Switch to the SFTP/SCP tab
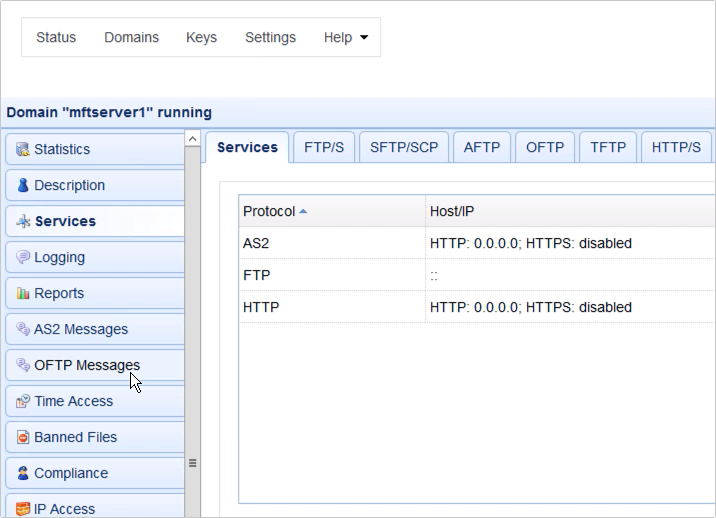 point(404,147)
